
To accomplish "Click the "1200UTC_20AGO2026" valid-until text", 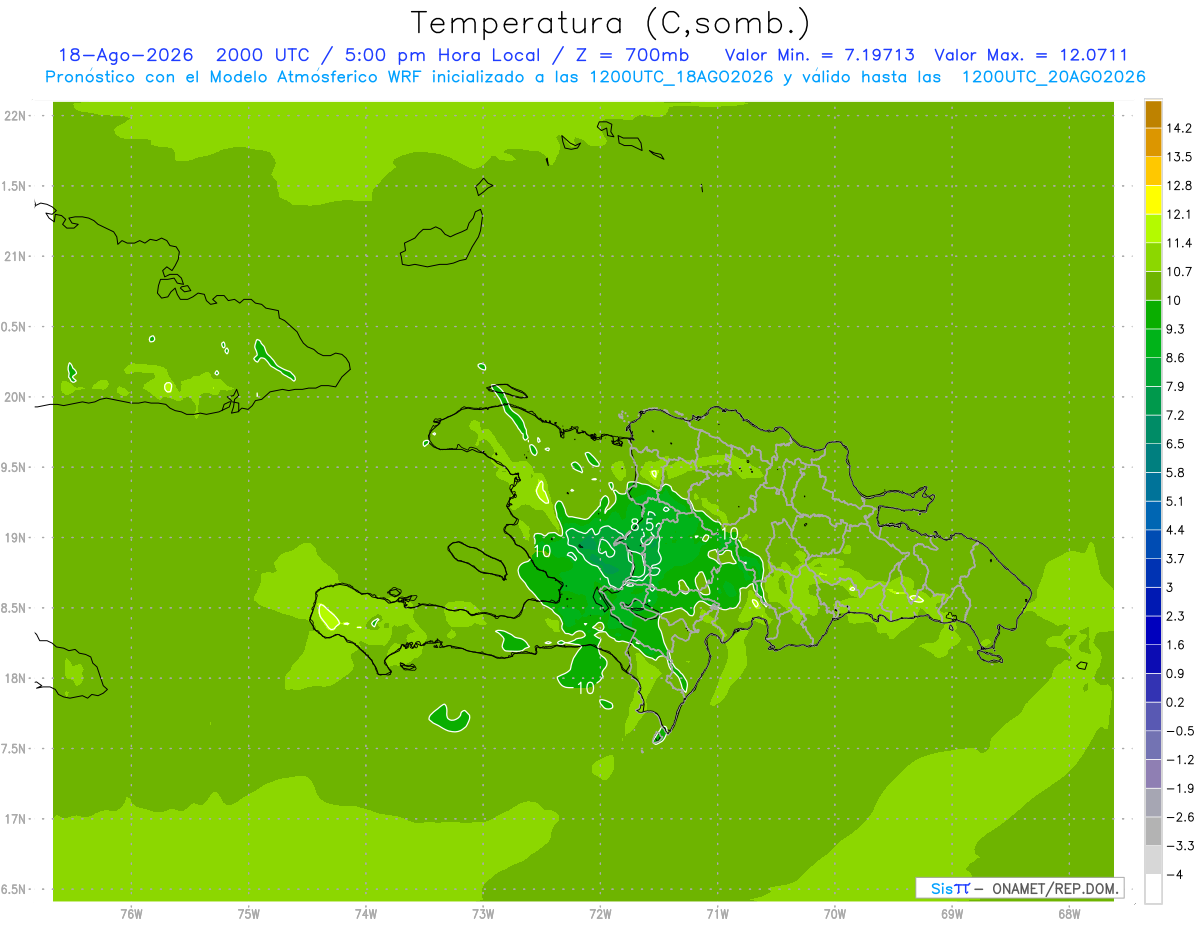I will [x=1053, y=77].
